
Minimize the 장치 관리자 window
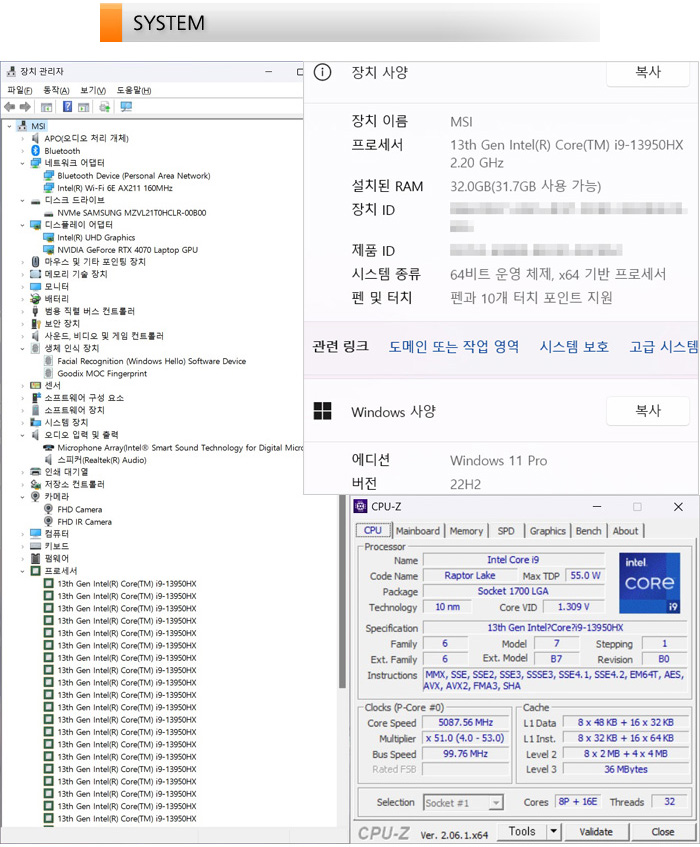268,71
